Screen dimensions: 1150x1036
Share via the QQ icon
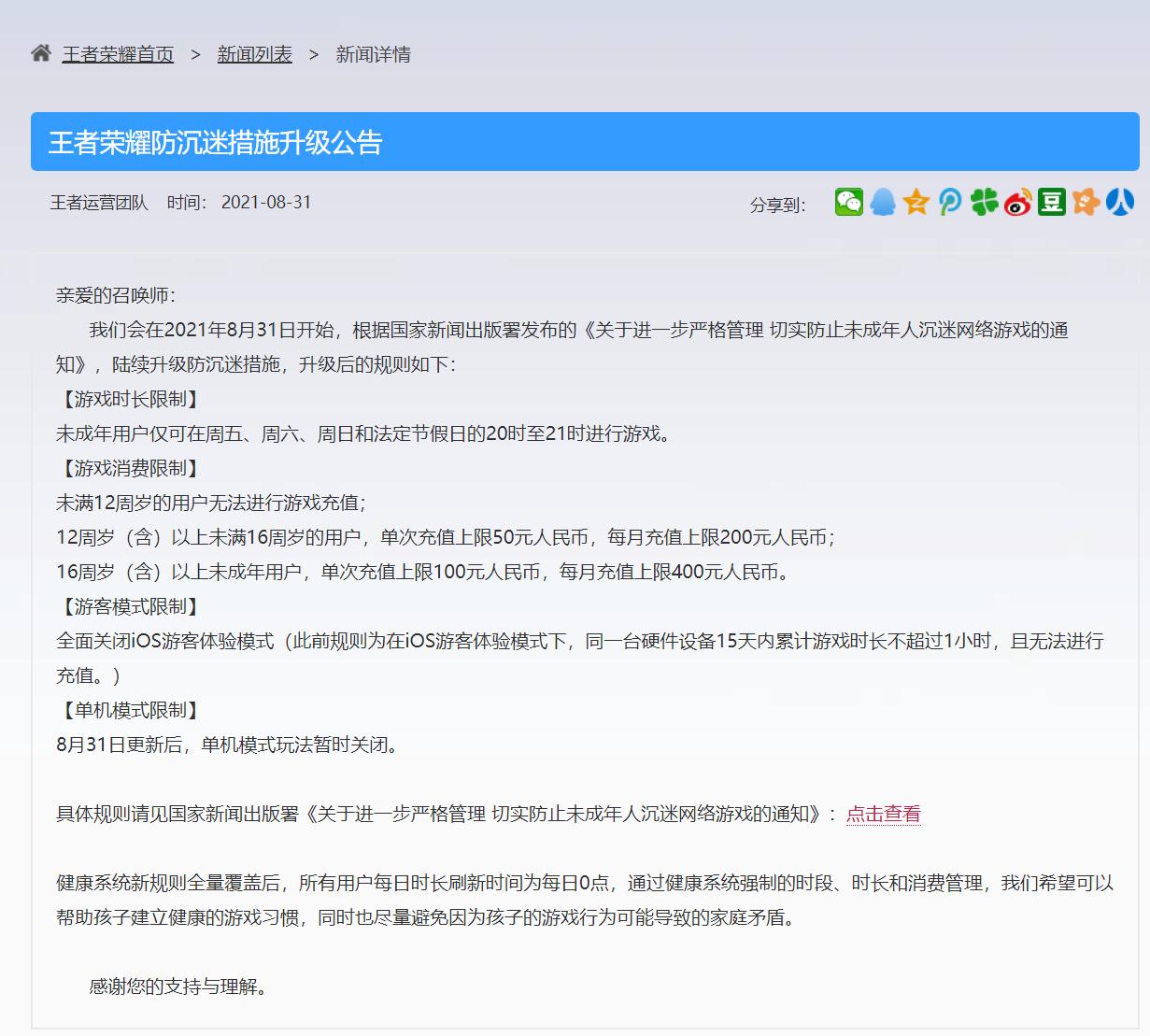pyautogui.click(x=883, y=202)
